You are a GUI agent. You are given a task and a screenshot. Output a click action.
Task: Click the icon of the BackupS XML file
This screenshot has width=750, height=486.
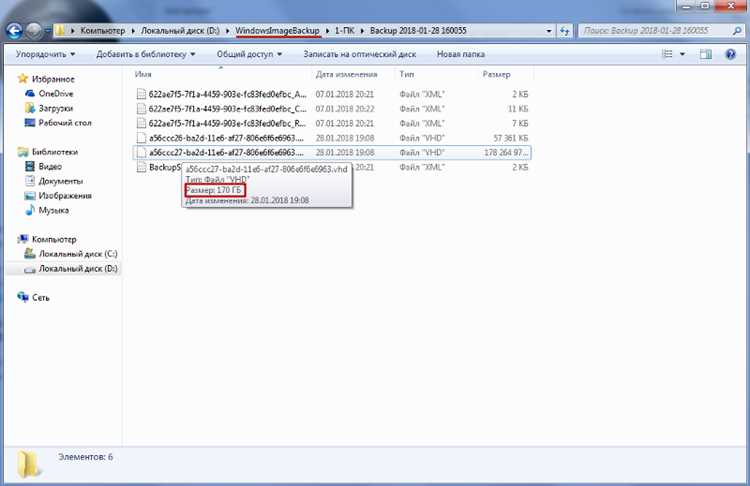pos(141,167)
